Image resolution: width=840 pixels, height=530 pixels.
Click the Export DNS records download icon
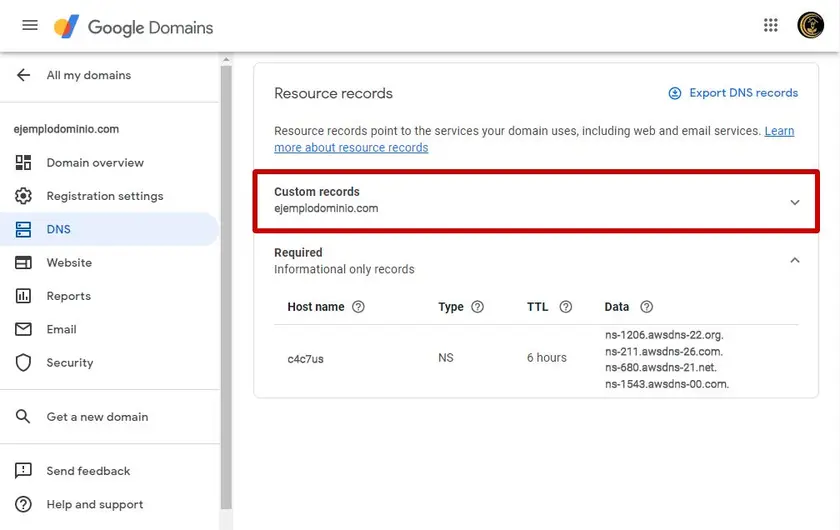pyautogui.click(x=675, y=93)
